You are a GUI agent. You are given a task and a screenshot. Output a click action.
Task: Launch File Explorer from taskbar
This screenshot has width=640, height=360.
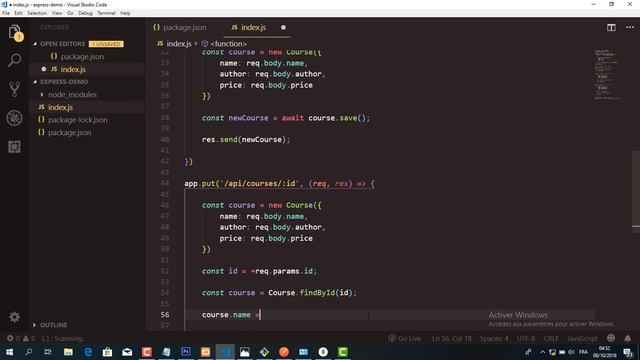tap(68, 352)
